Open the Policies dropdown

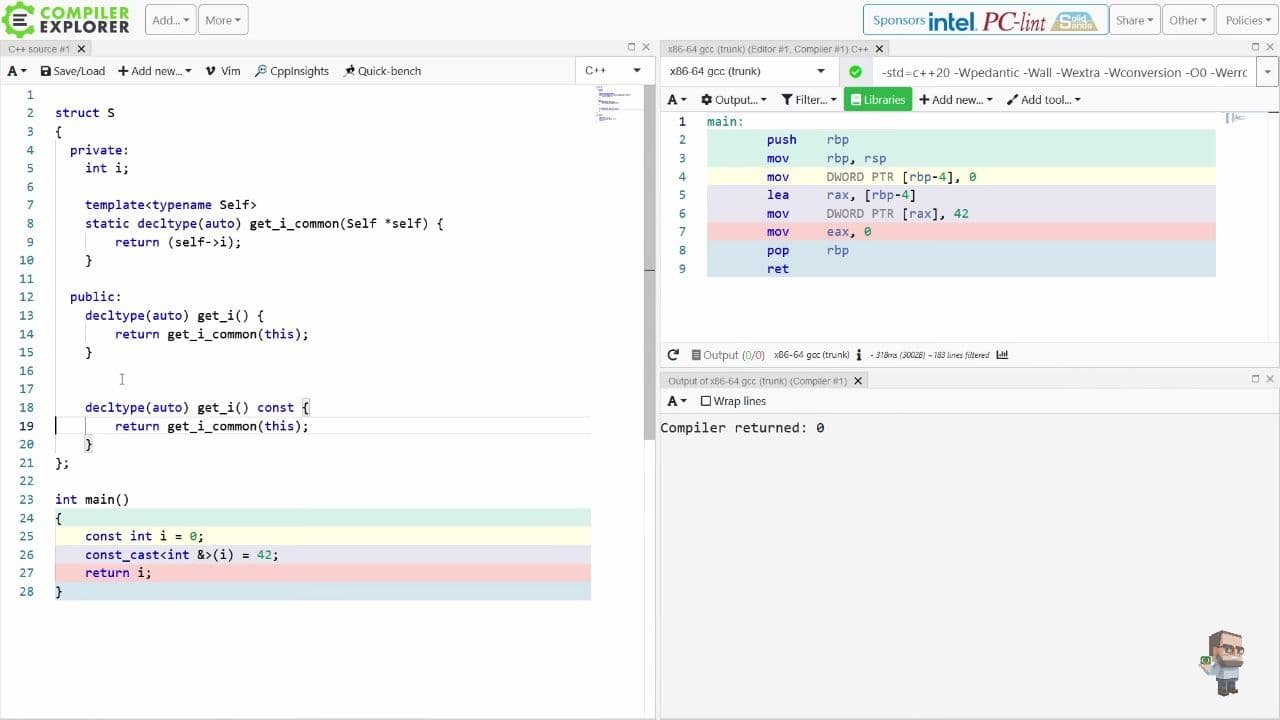click(1248, 20)
